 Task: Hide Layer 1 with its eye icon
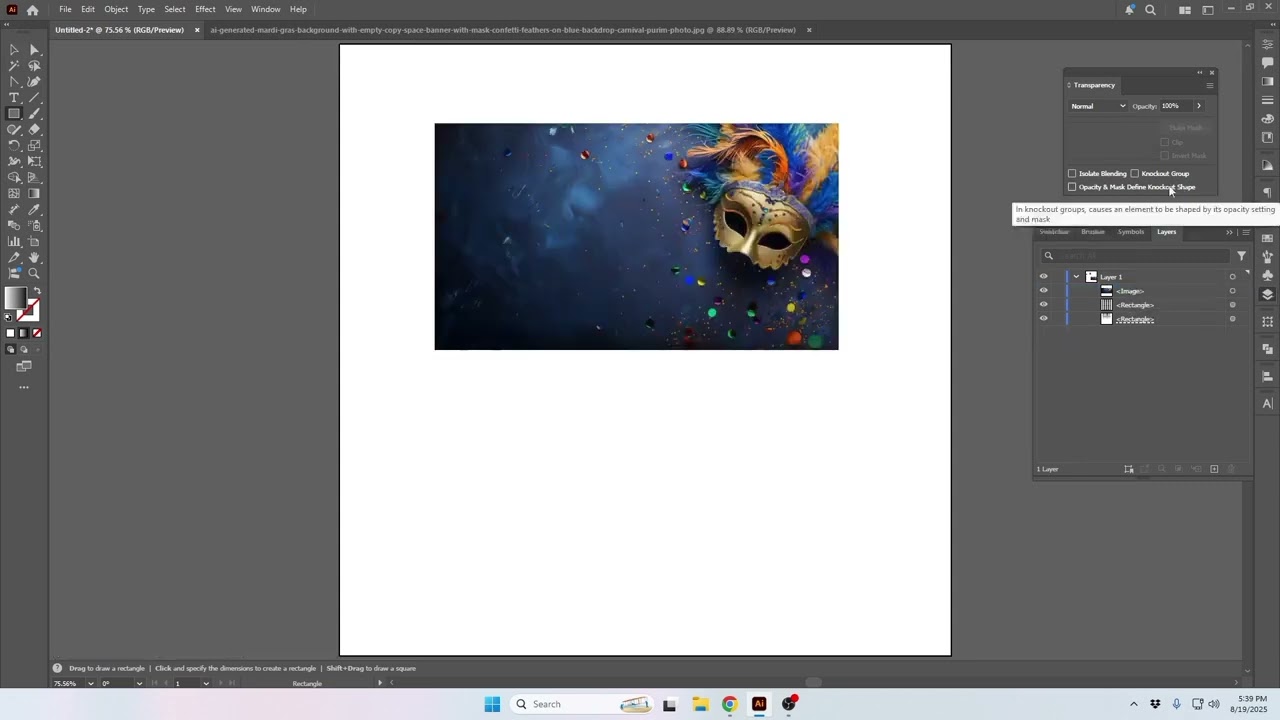[1044, 277]
